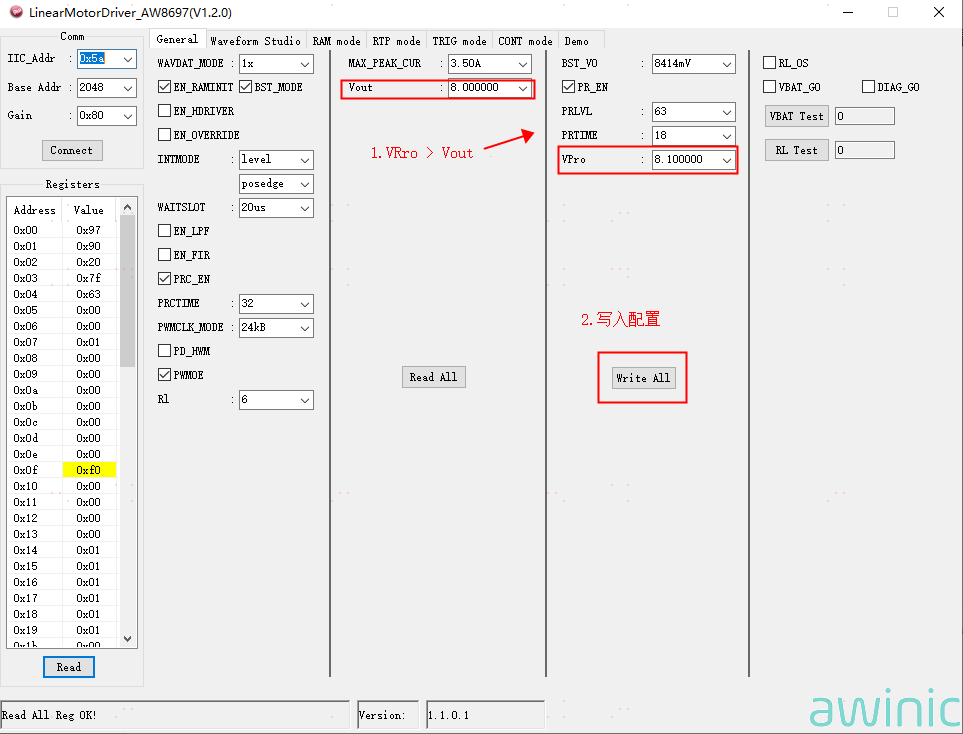The width and height of the screenshot is (963, 734).
Task: Enable the PD_HWM checkbox
Action: (x=164, y=350)
